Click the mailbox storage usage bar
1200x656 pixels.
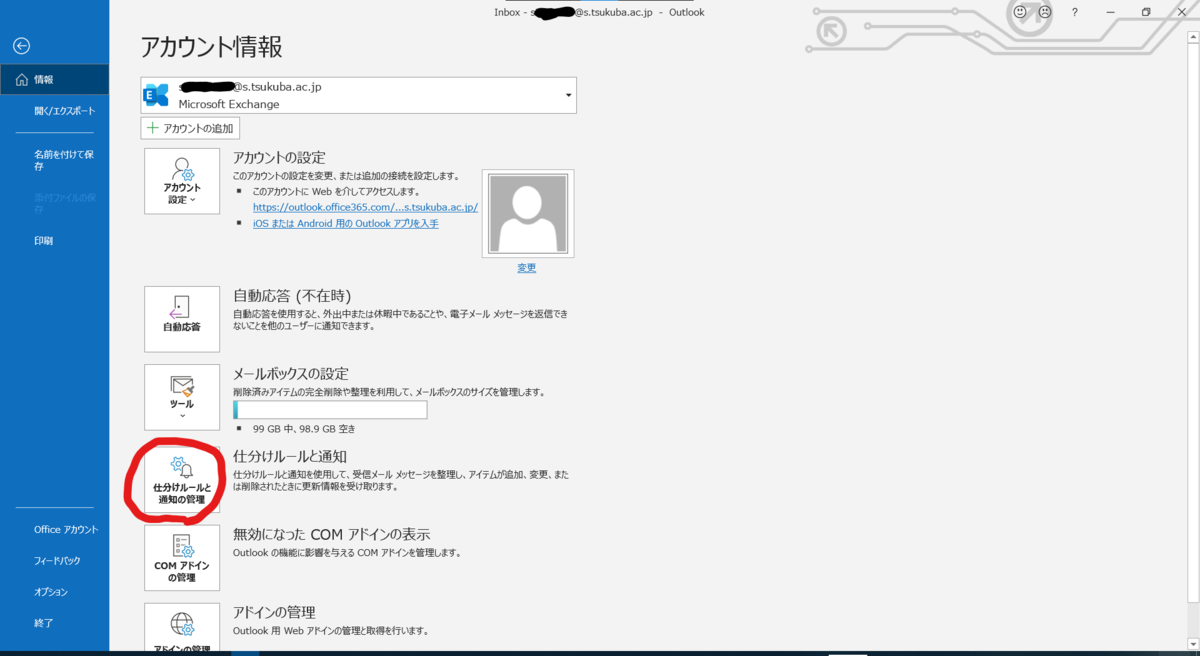(x=330, y=409)
